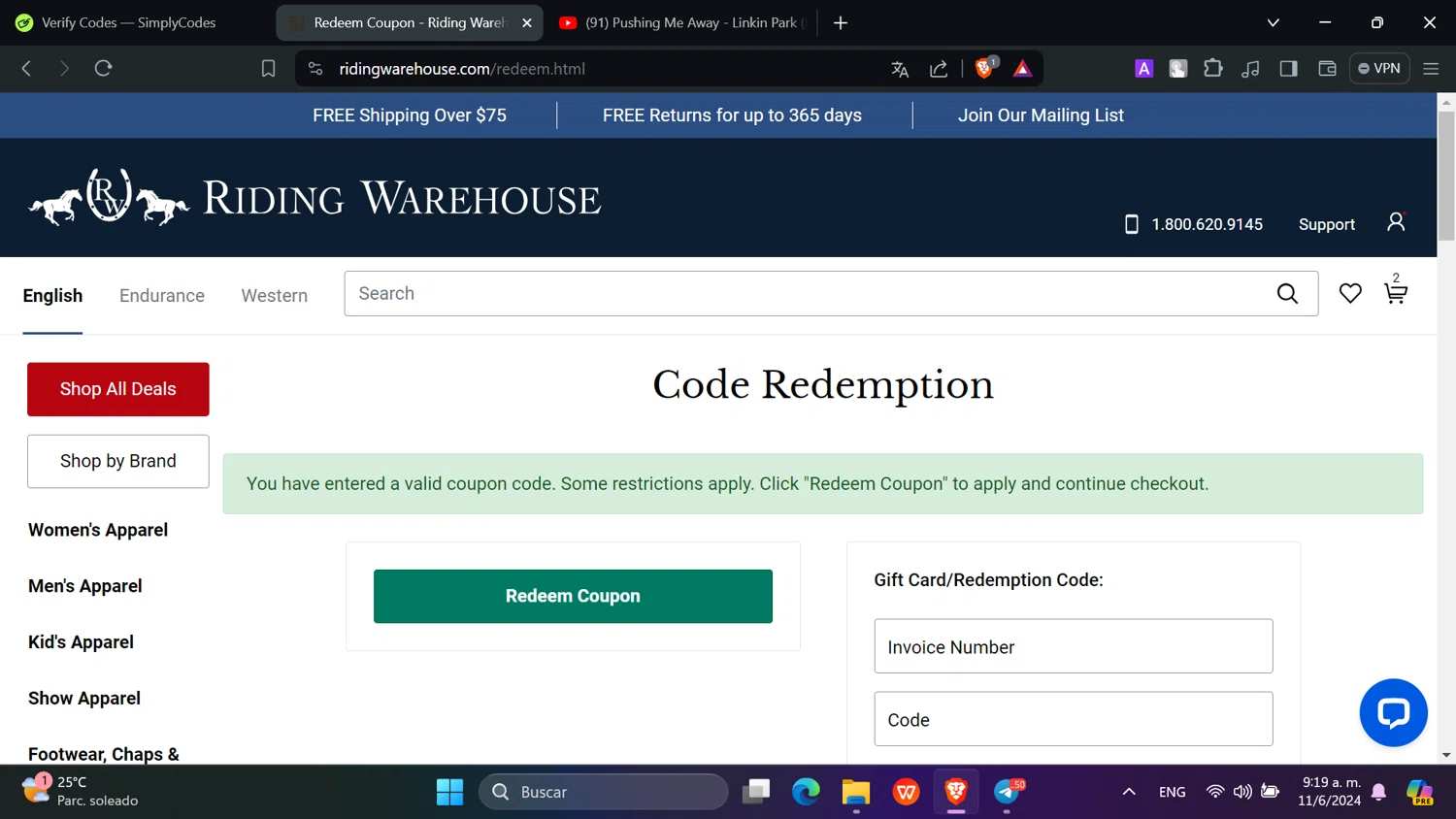Open the Support page
1456x819 pixels.
1326,224
